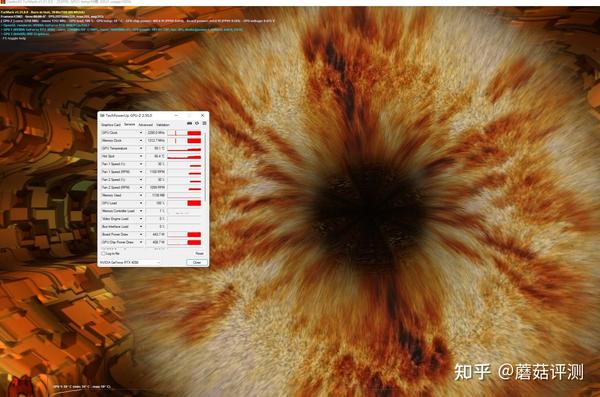Close the GPU-Z window with X
Image resolution: width=600 pixels, height=397 pixels.
pyautogui.click(x=202, y=115)
